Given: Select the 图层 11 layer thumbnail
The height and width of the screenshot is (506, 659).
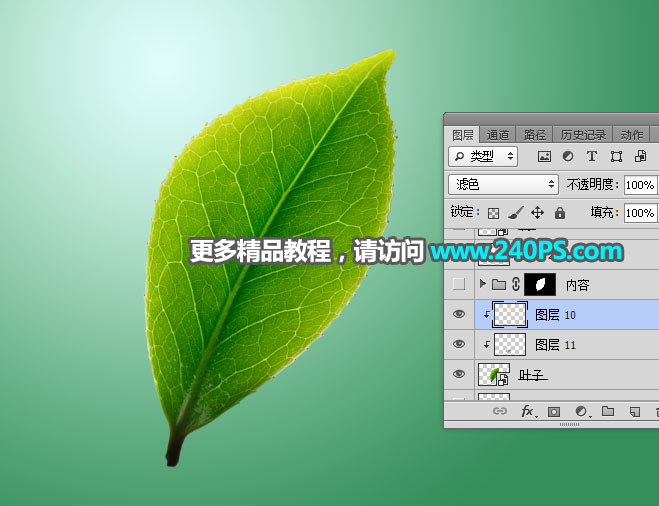Looking at the screenshot, I should click(510, 345).
